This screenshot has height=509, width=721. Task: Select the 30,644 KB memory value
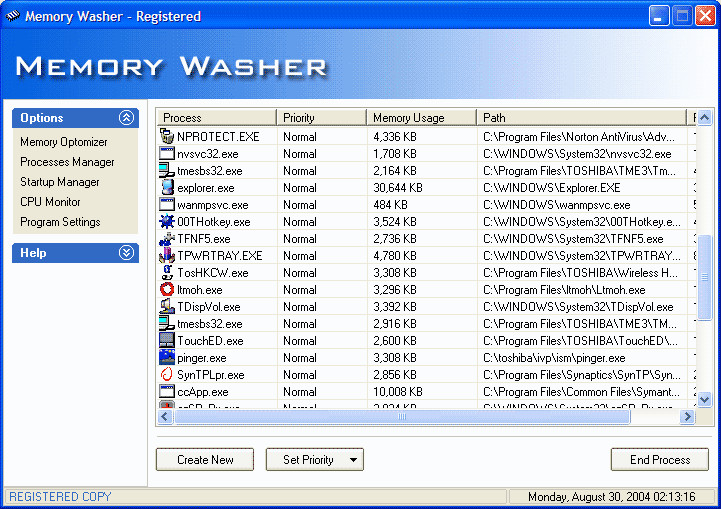[x=398, y=188]
